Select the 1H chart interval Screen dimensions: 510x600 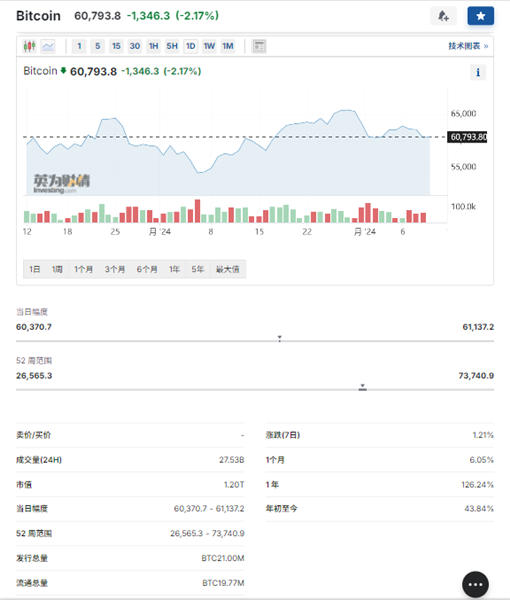153,46
